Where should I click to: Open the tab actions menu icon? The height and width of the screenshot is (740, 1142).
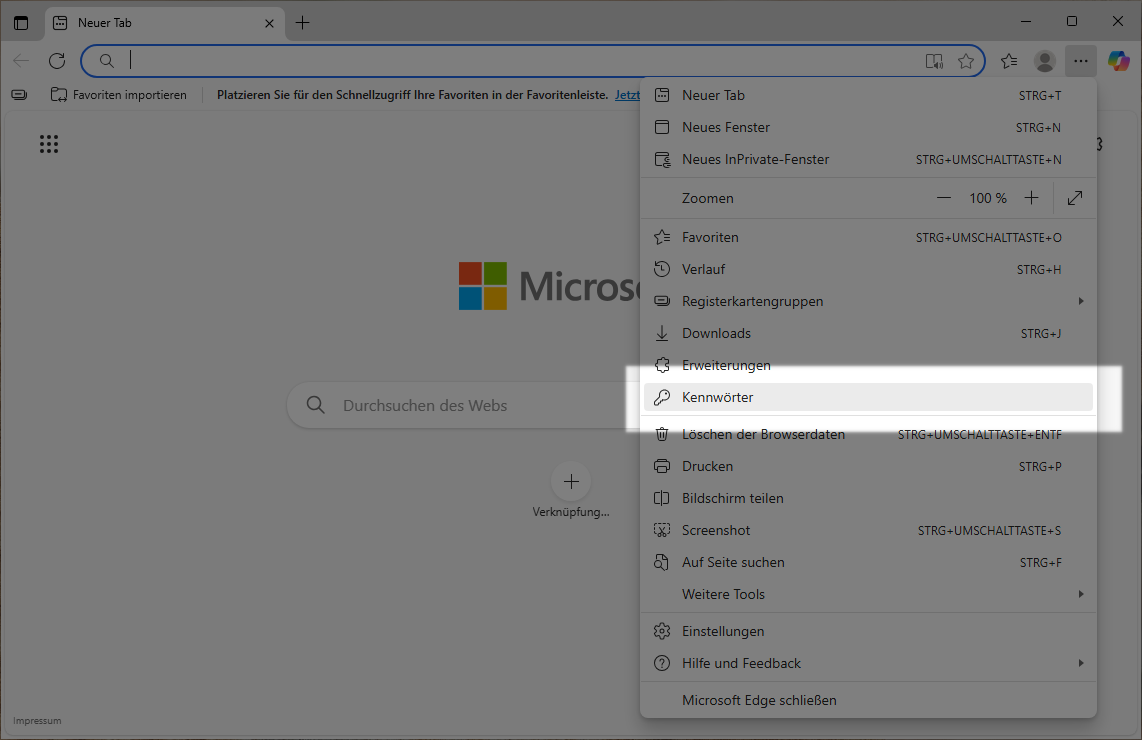(21, 22)
